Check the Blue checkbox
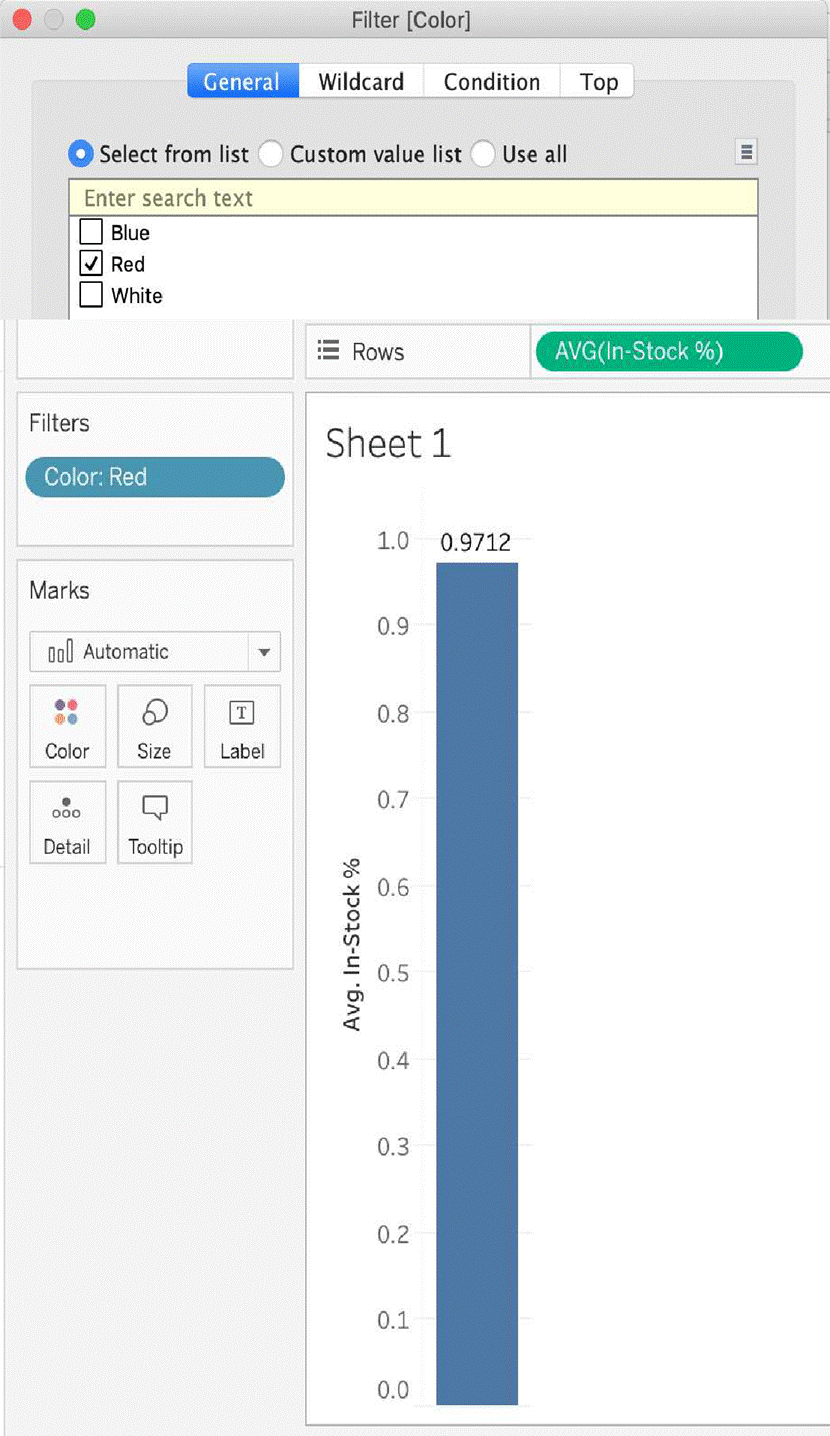This screenshot has height=1436, width=830. pos(91,232)
